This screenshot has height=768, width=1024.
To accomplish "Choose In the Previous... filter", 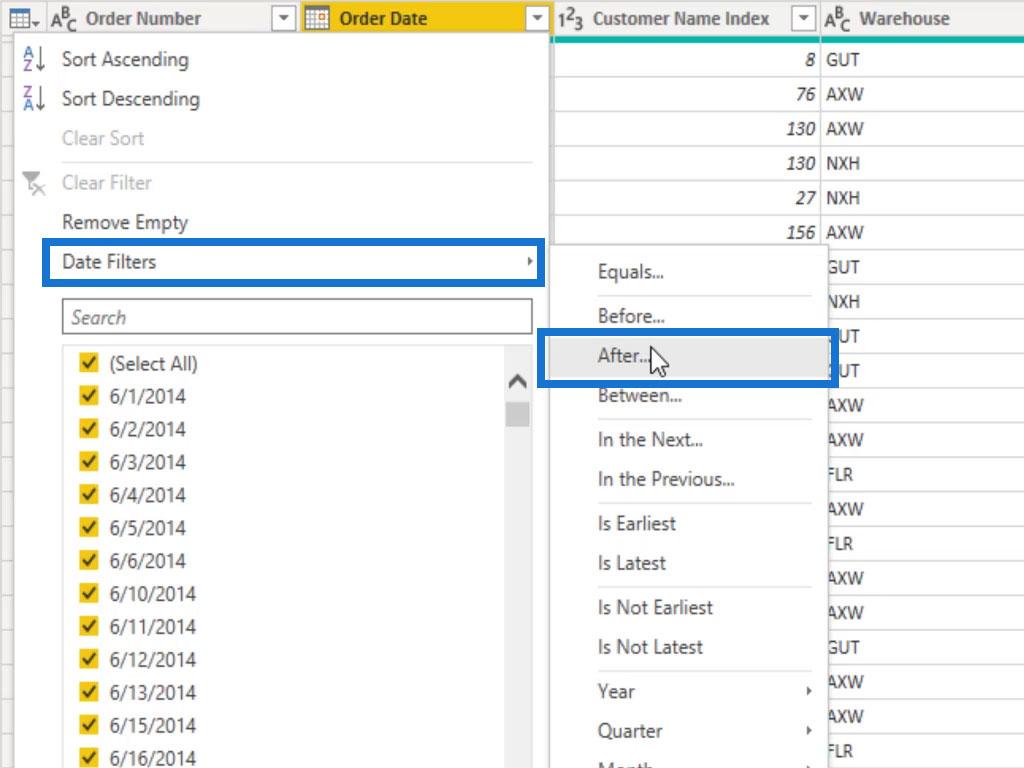I will point(665,479).
